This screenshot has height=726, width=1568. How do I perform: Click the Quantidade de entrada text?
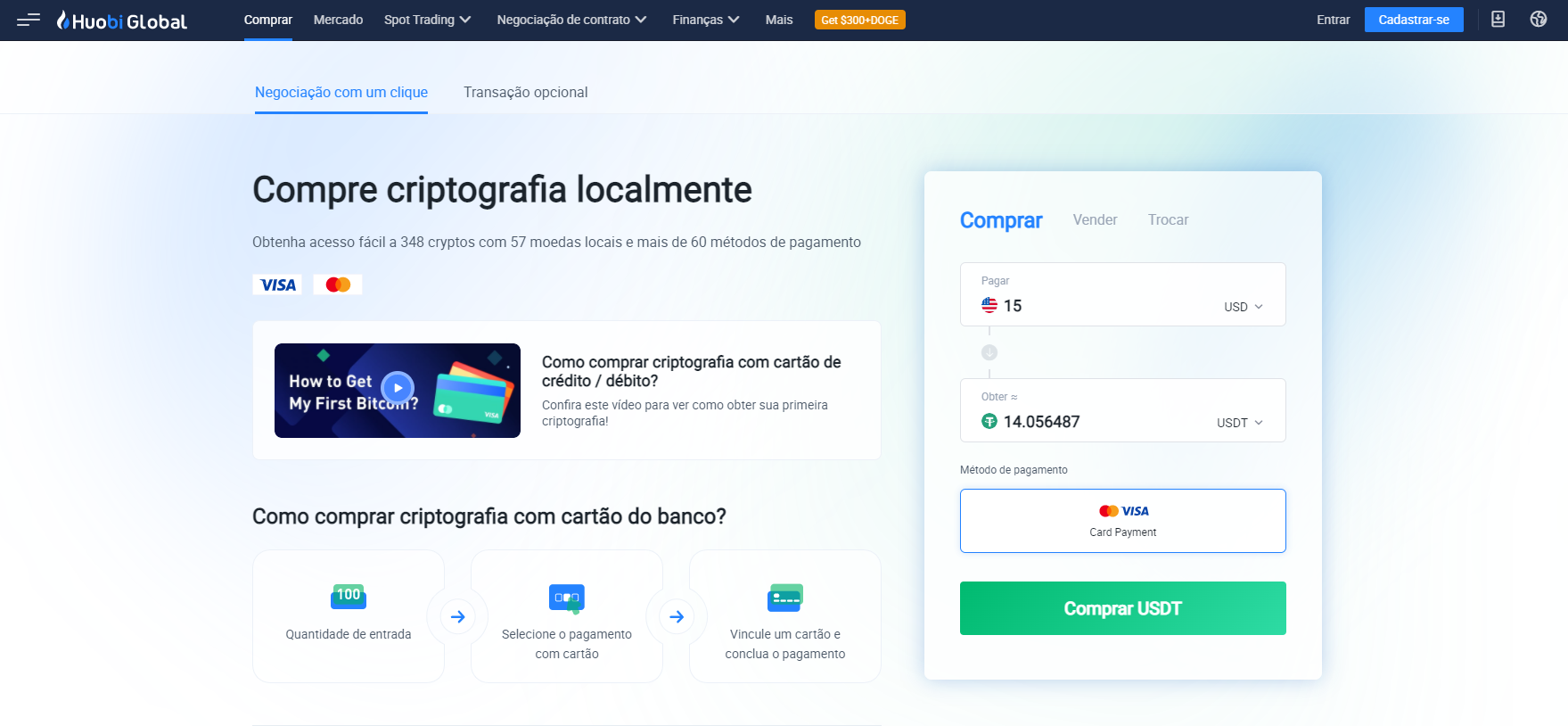pyautogui.click(x=349, y=634)
